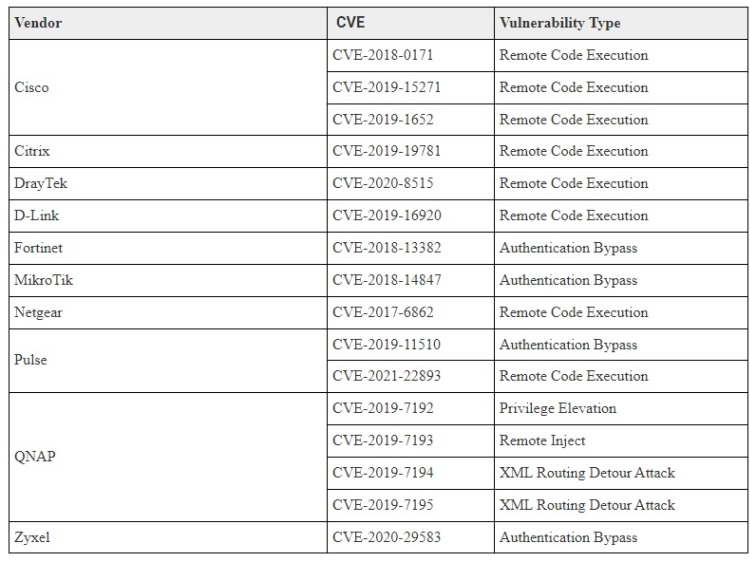The width and height of the screenshot is (750, 562).
Task: Select the CVE-2018-14847 entry
Action: pos(386,280)
